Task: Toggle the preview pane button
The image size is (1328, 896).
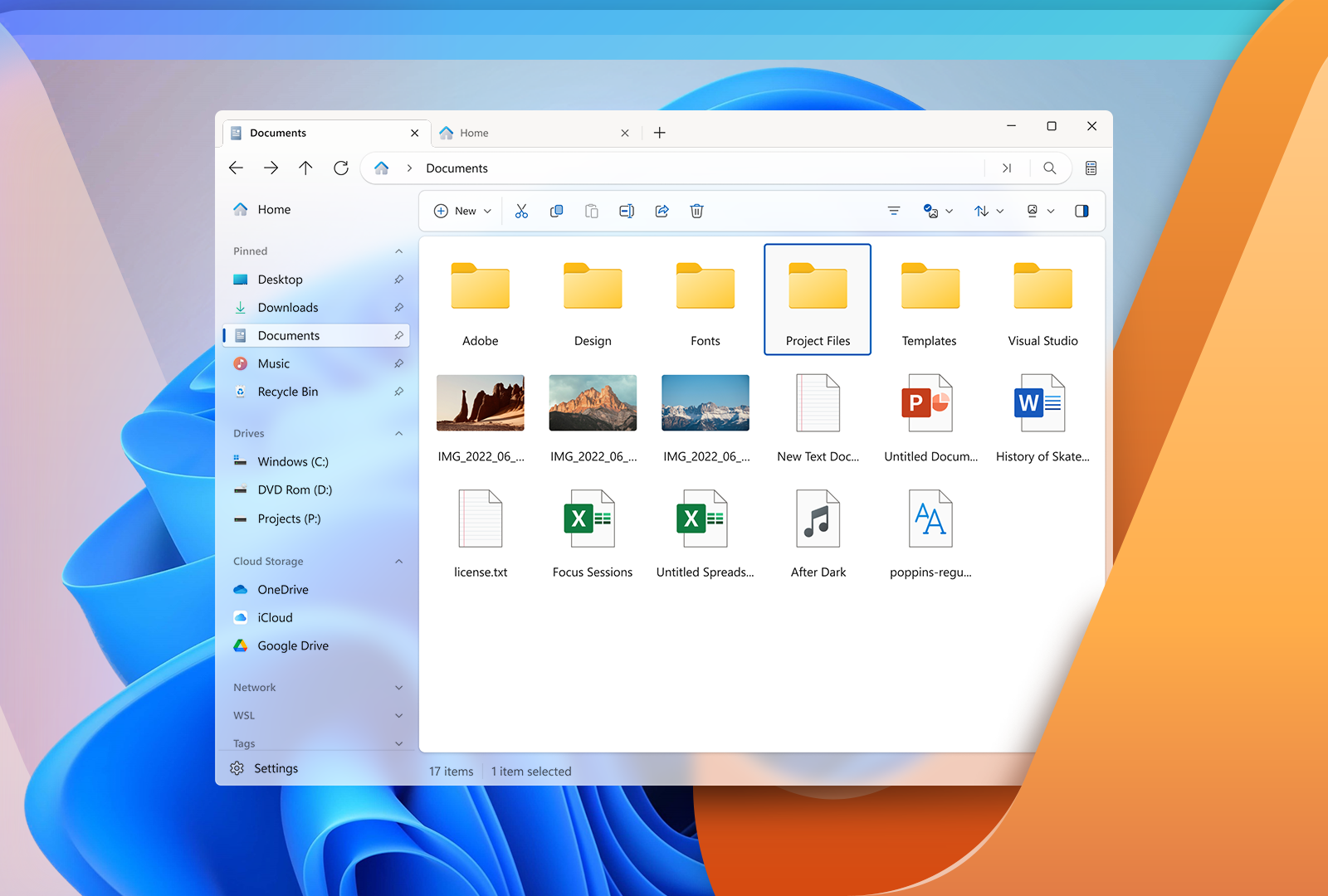Action: (x=1081, y=212)
